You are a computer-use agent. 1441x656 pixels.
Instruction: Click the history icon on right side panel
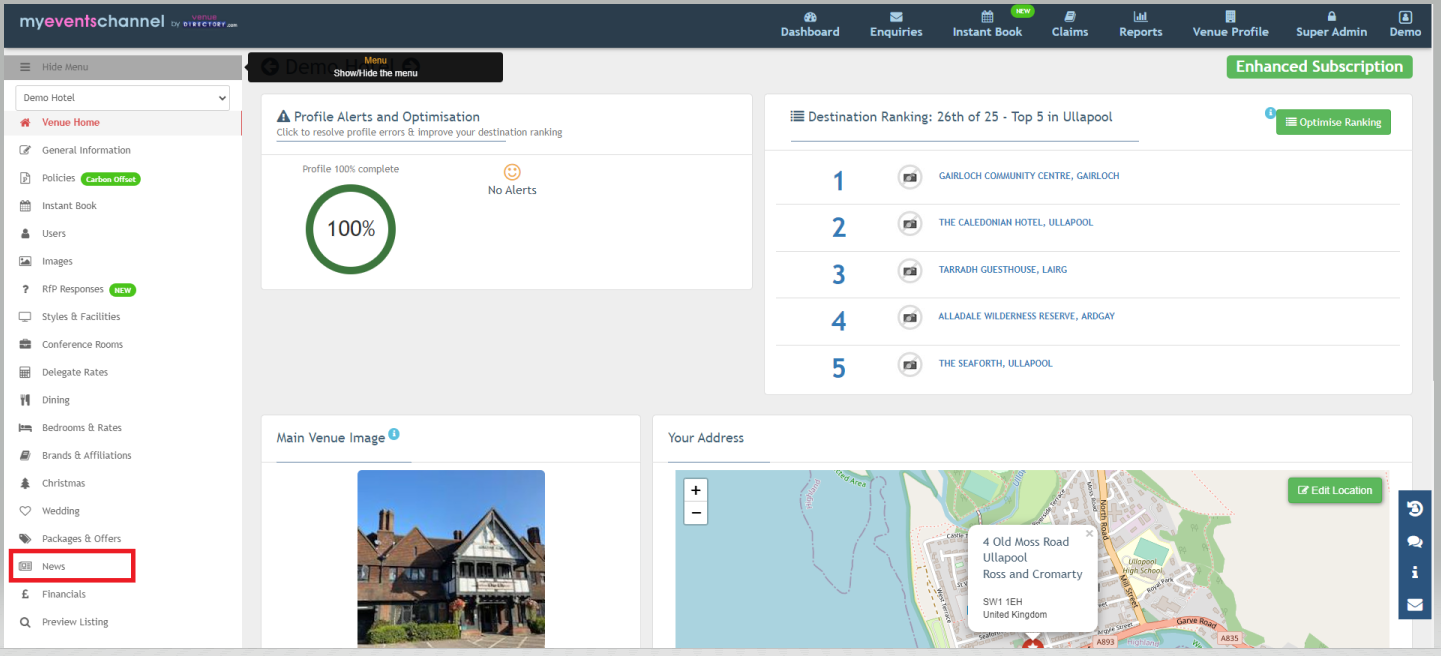click(x=1414, y=508)
